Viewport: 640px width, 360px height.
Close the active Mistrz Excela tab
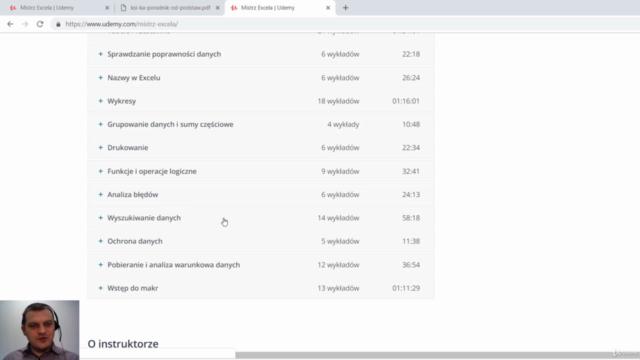coord(328,8)
